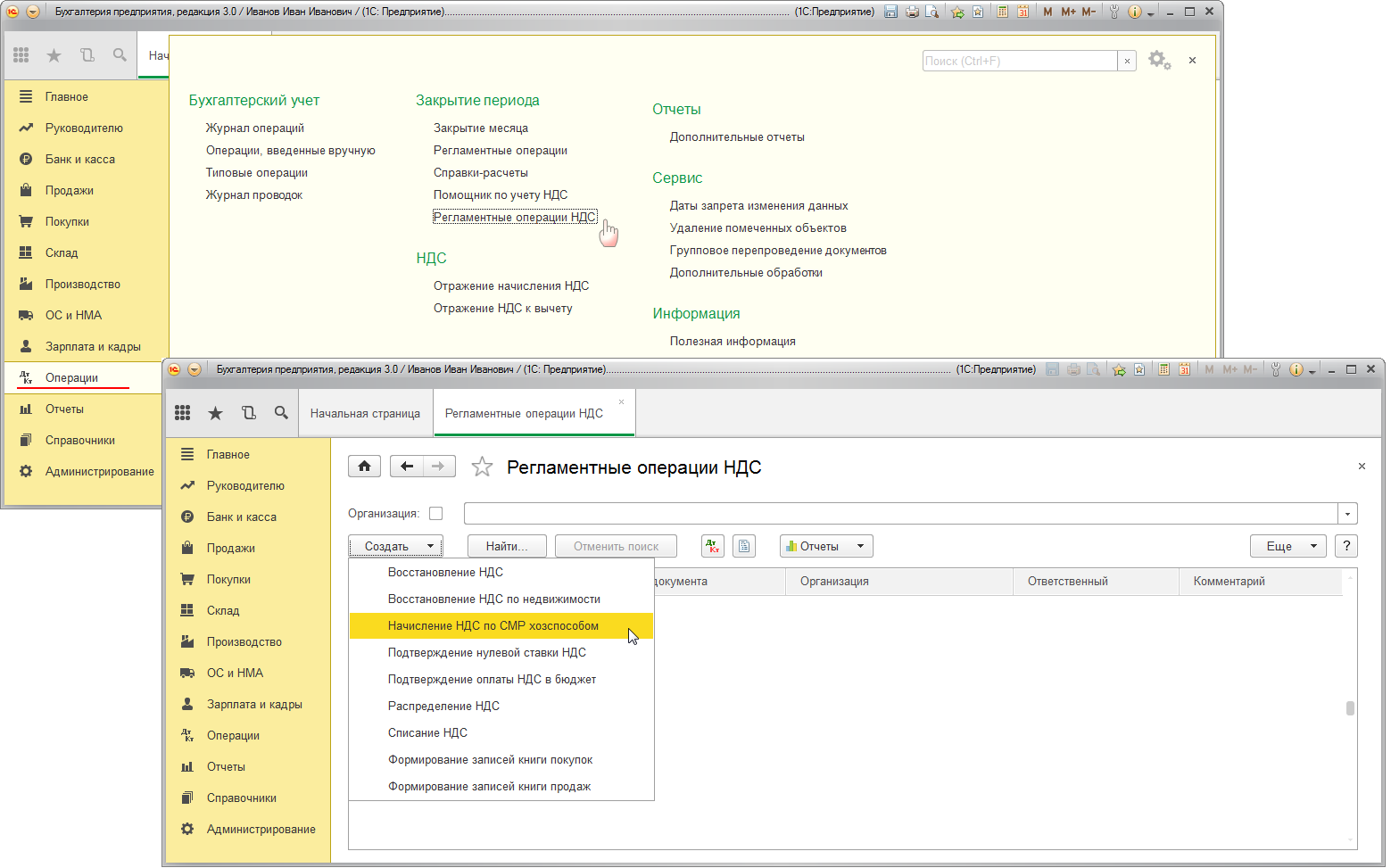Image resolution: width=1391 pixels, height=868 pixels.
Task: Click magnifier search icon in back window toolbar
Action: click(x=120, y=55)
